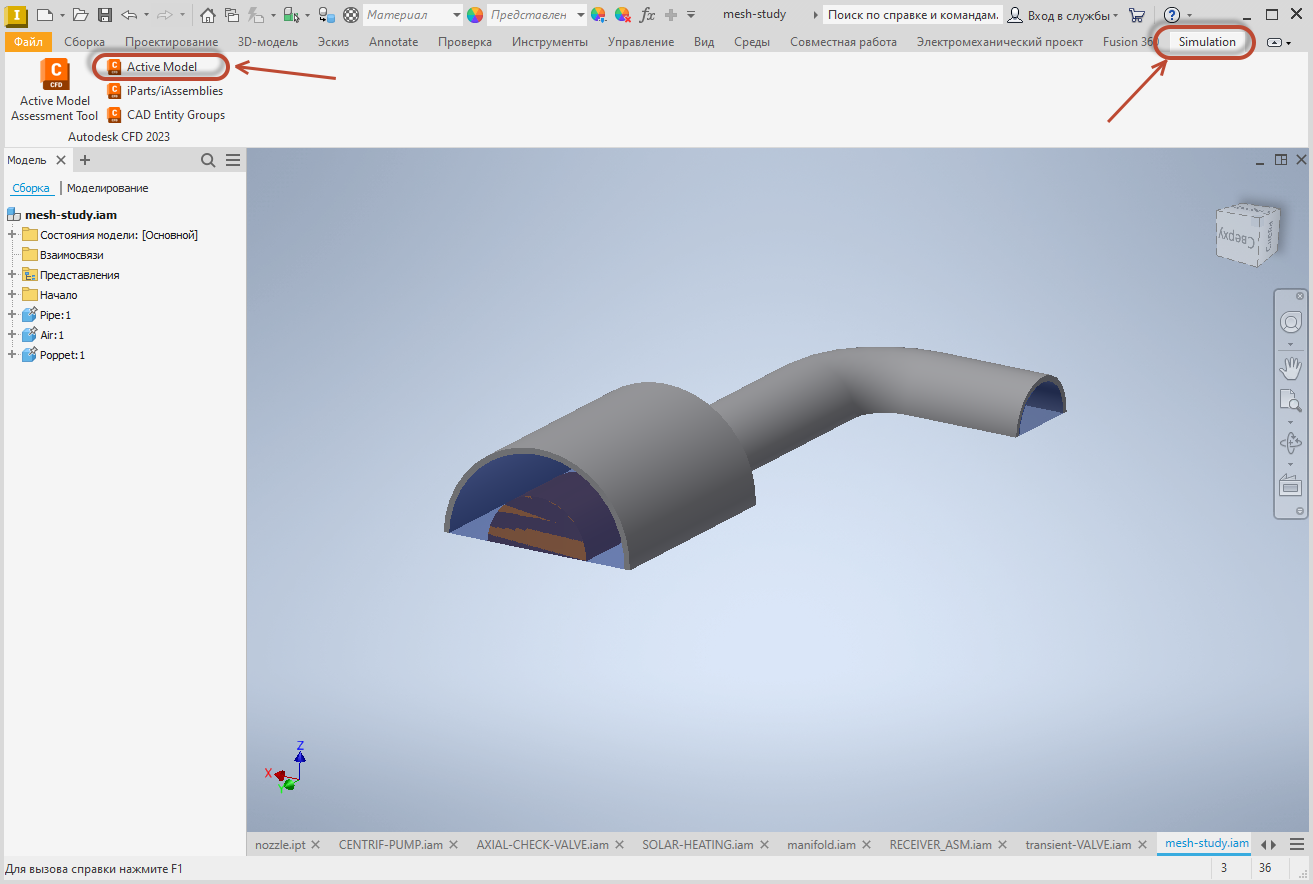Create a new file from quick access toolbar
1313x884 pixels.
(x=43, y=15)
